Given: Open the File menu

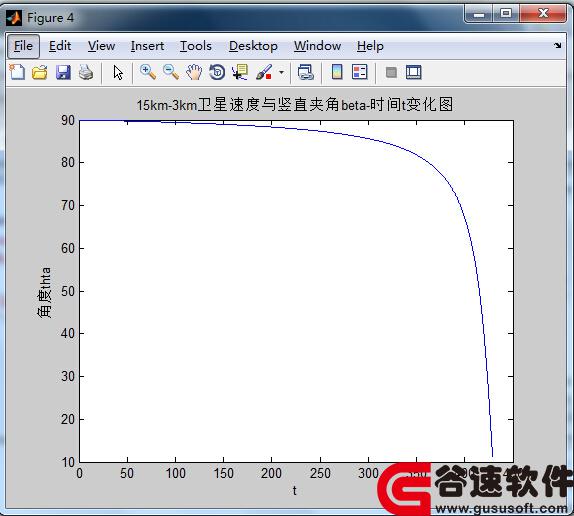Looking at the screenshot, I should point(23,46).
